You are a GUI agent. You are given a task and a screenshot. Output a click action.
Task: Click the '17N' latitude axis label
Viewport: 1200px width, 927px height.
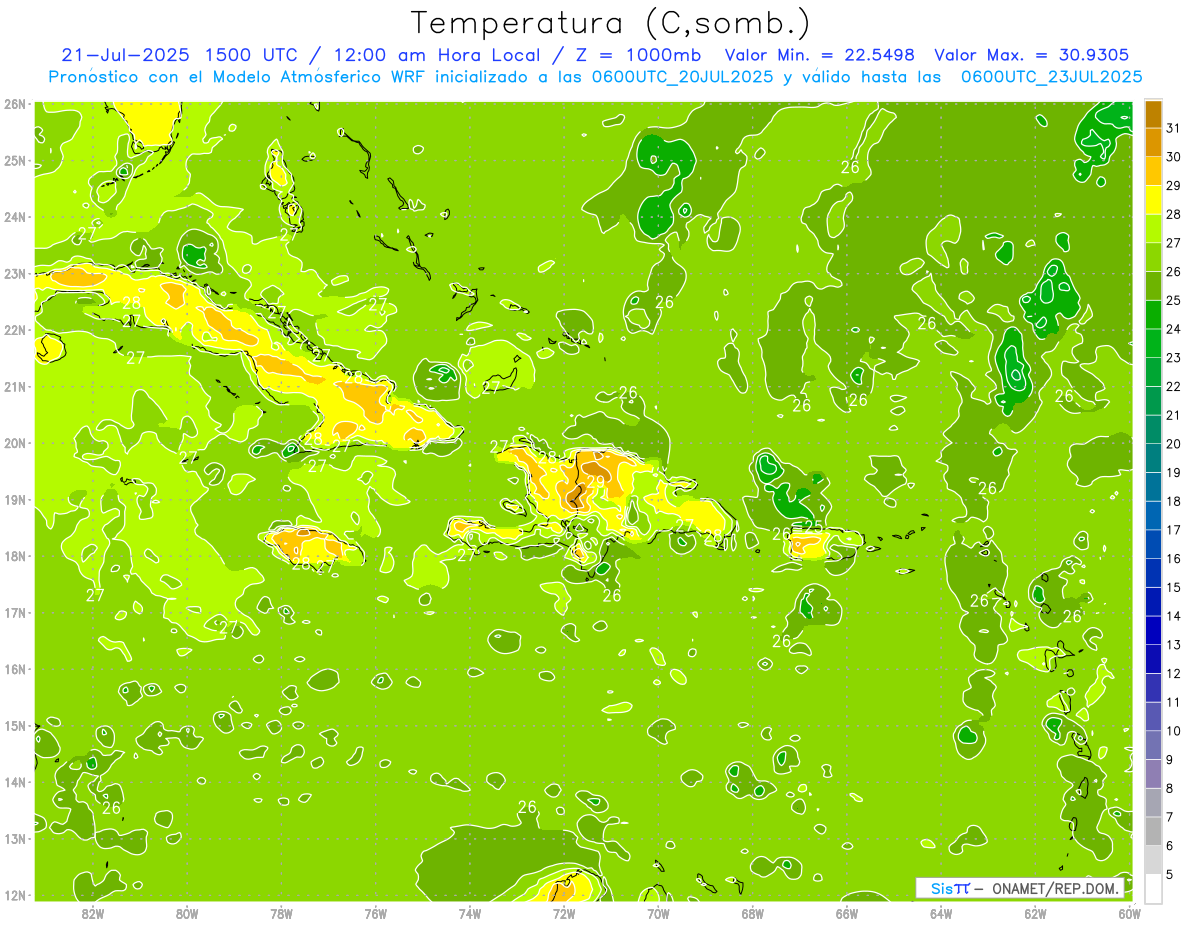point(15,612)
